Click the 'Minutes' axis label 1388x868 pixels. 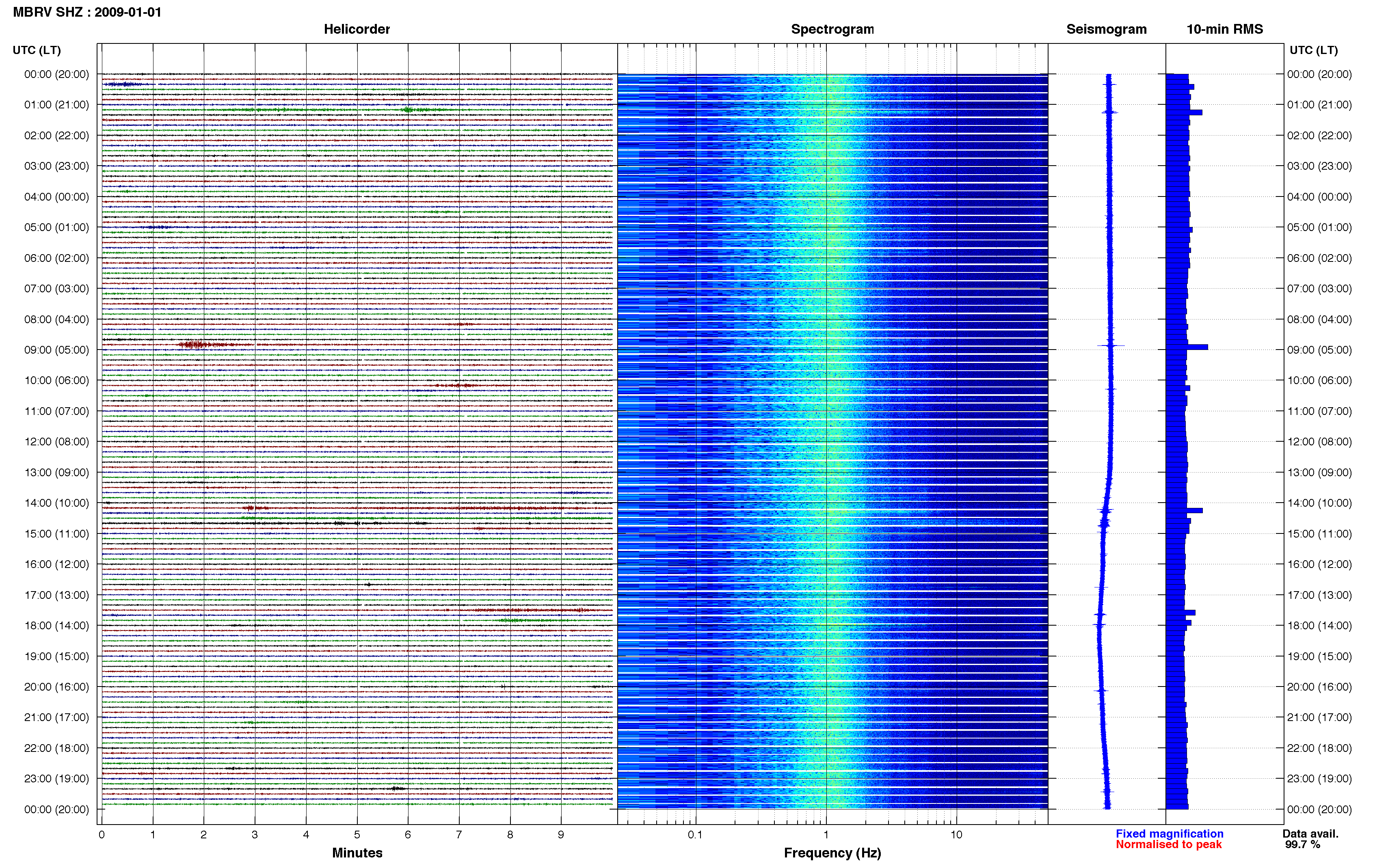(357, 853)
